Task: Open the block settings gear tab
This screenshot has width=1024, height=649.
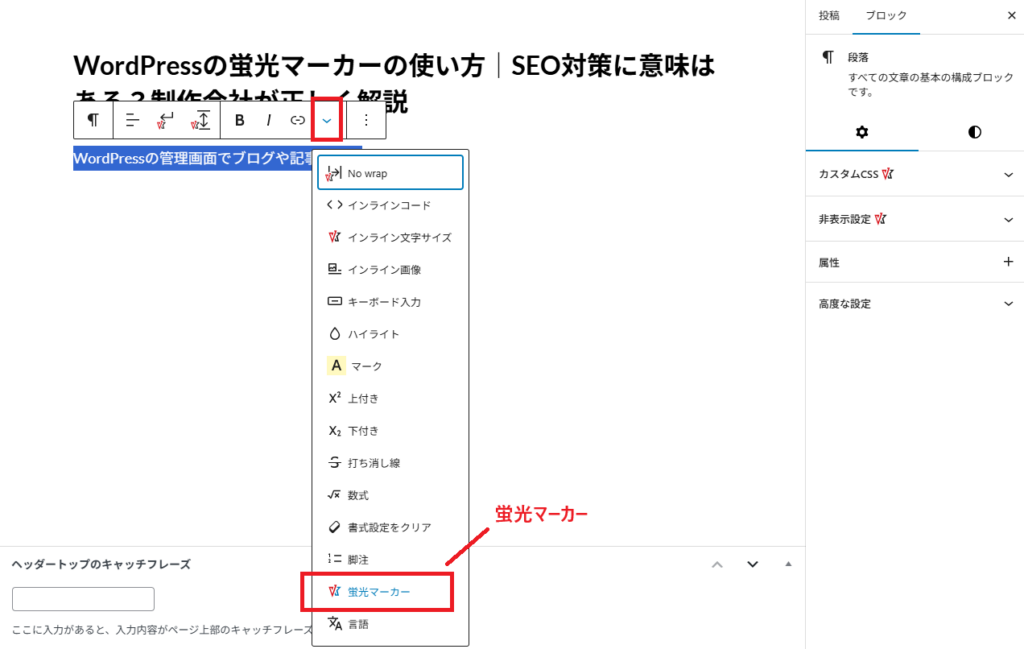Action: tap(861, 132)
